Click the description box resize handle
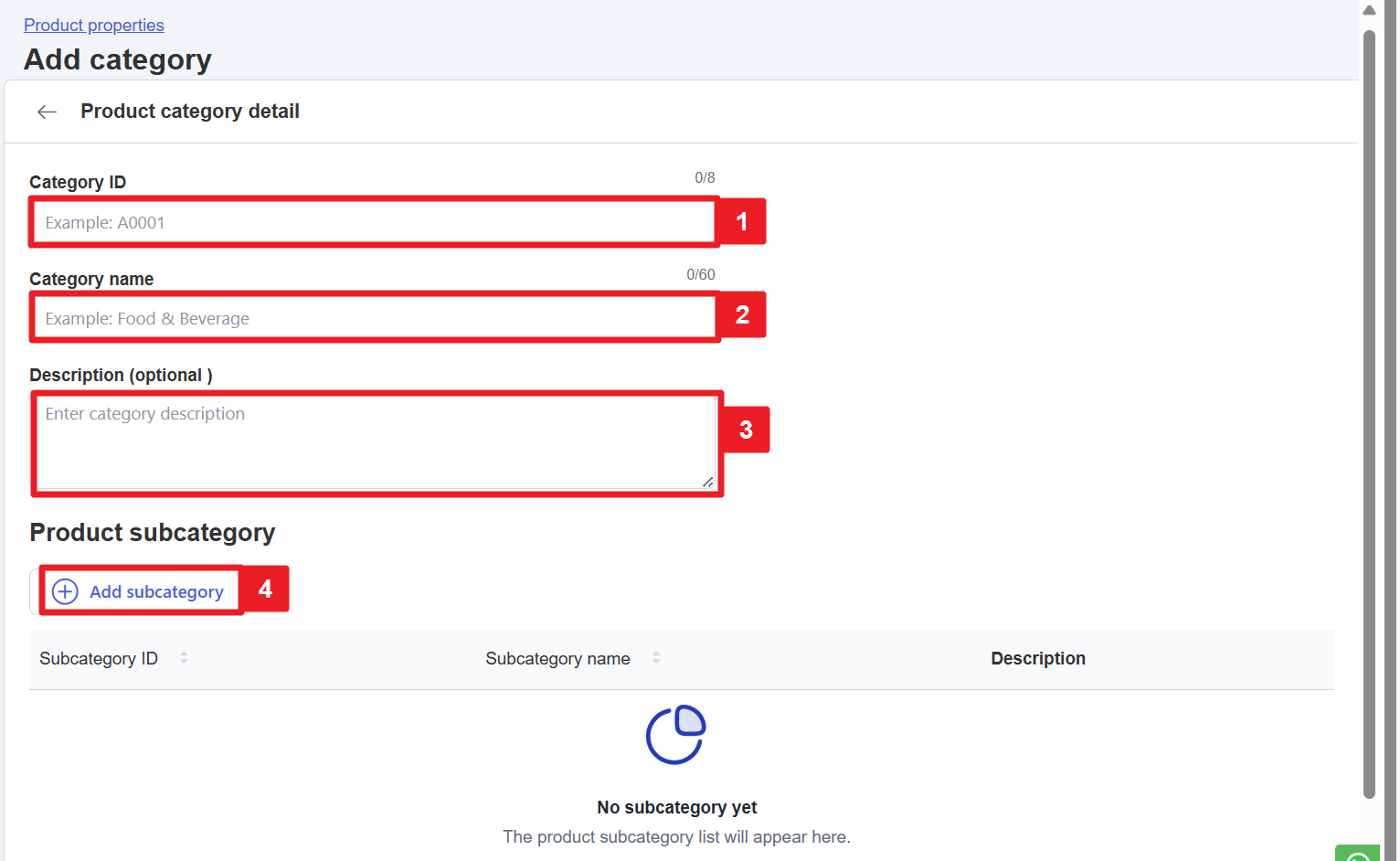This screenshot has height=861, width=1400. click(707, 482)
